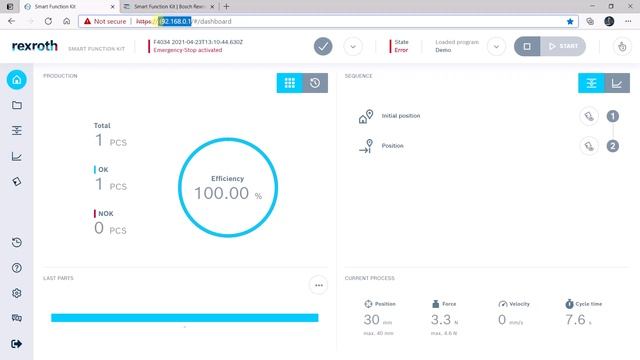The width and height of the screenshot is (640, 360).
Task: Click the Not secure warning
Action: [x=105, y=21]
